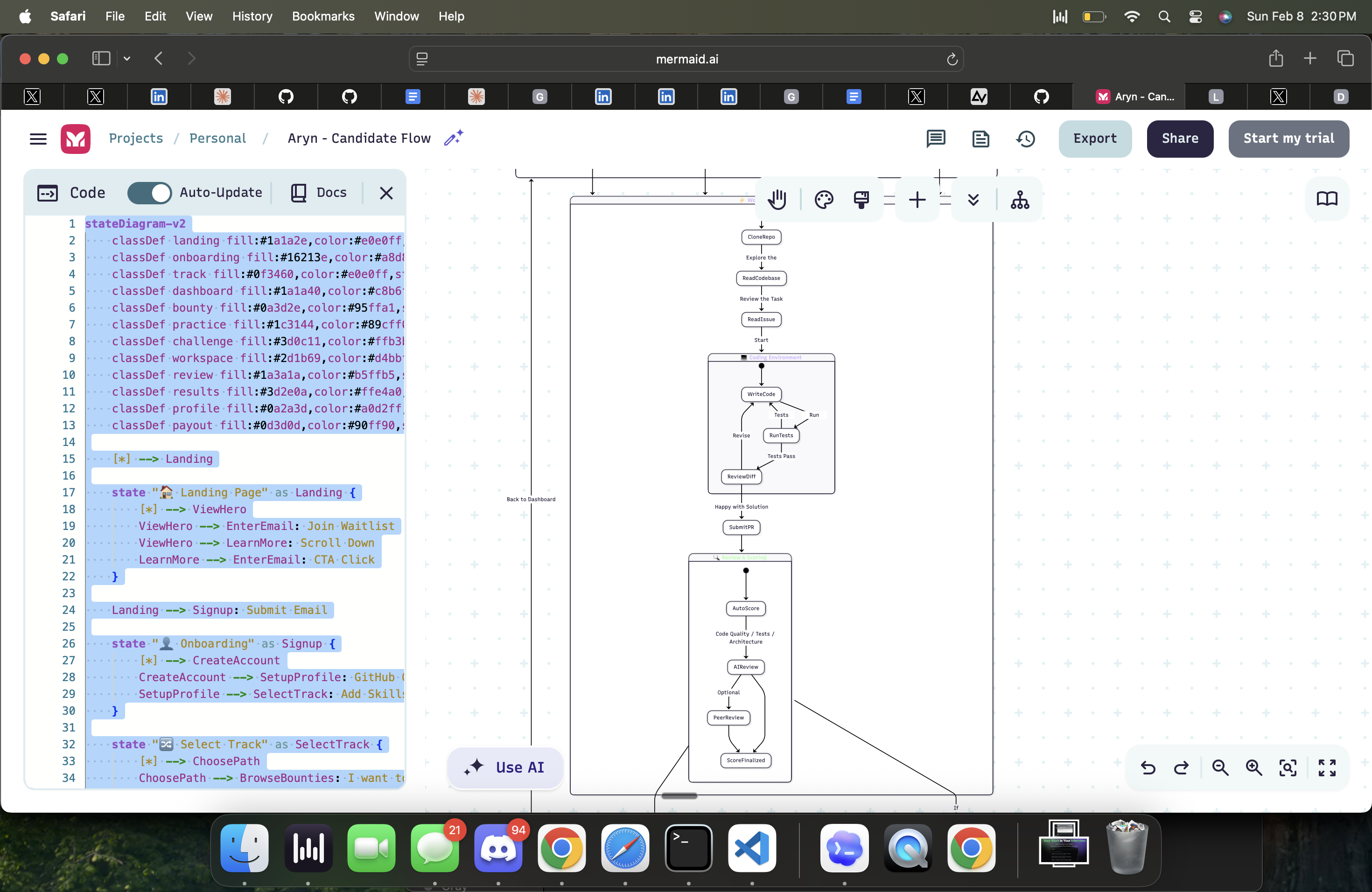Click the zoom-to-fit icon
1372x892 pixels.
pyautogui.click(x=1288, y=767)
